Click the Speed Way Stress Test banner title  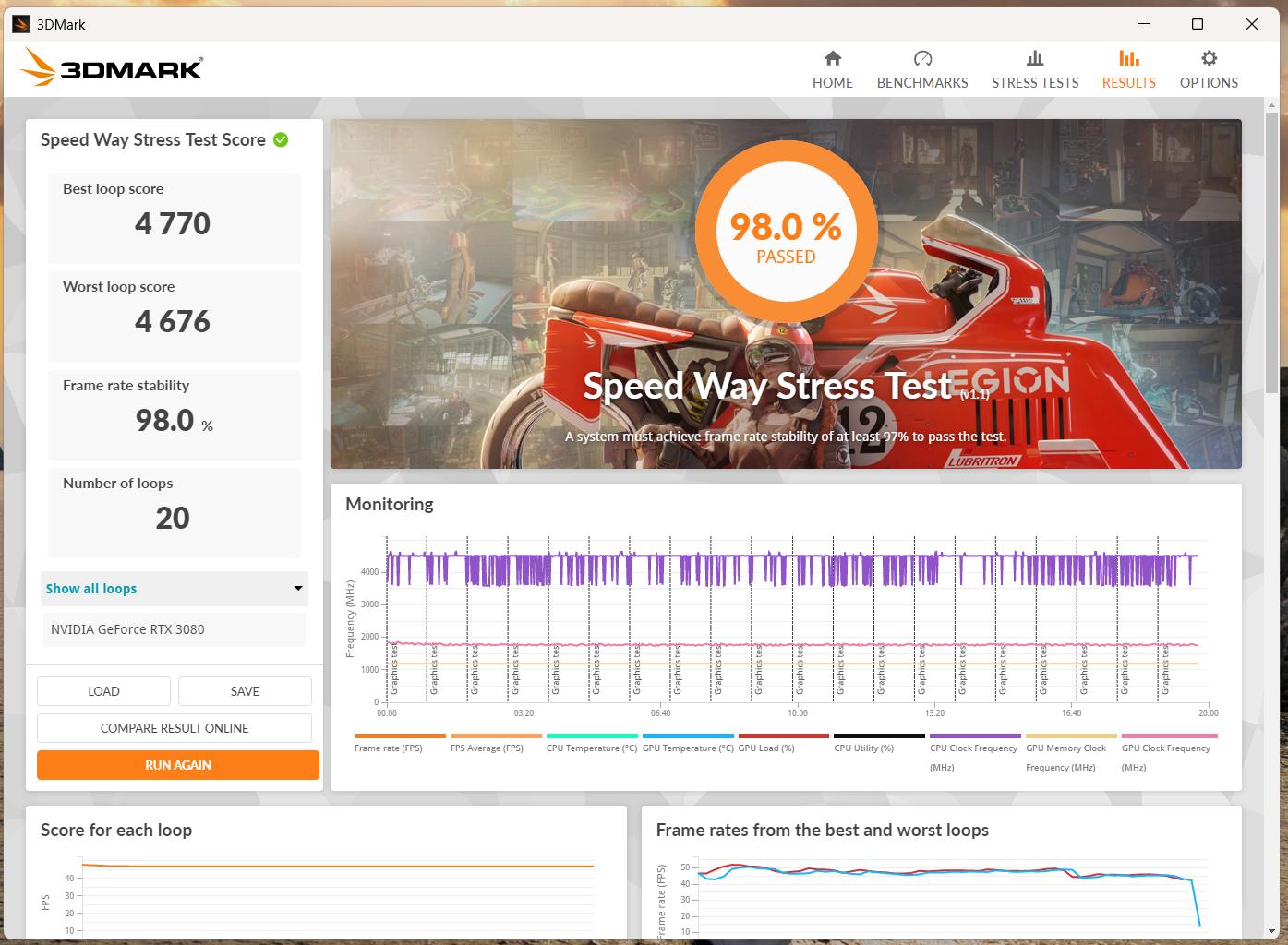coord(767,385)
